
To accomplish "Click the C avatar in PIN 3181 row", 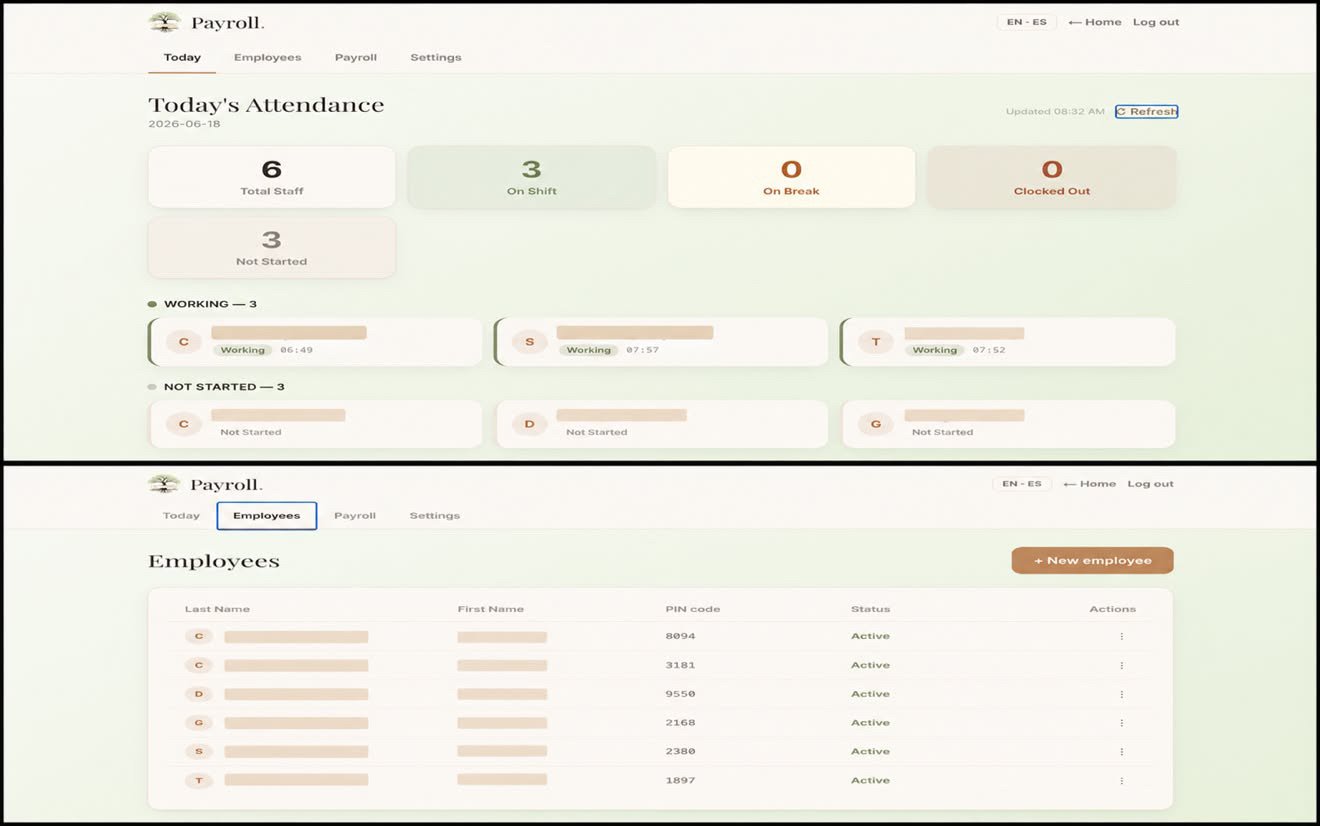I will pos(199,665).
